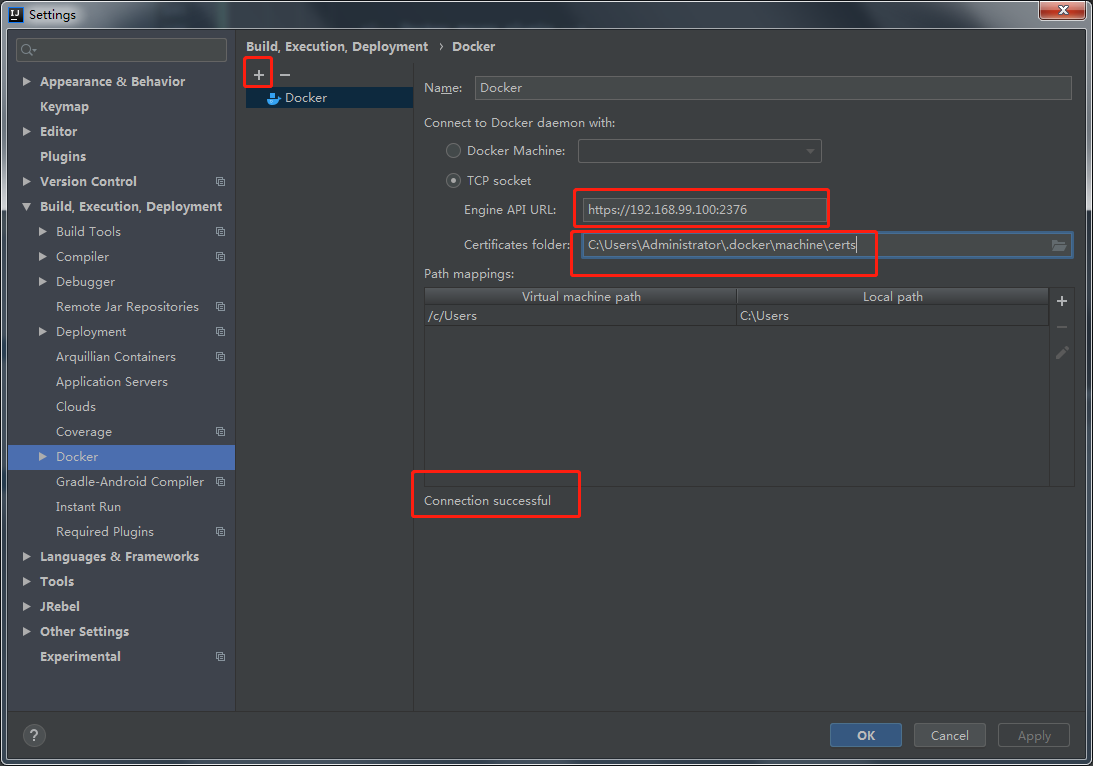Image resolution: width=1093 pixels, height=766 pixels.
Task: Select the Docker Machine radio button
Action: coord(453,150)
